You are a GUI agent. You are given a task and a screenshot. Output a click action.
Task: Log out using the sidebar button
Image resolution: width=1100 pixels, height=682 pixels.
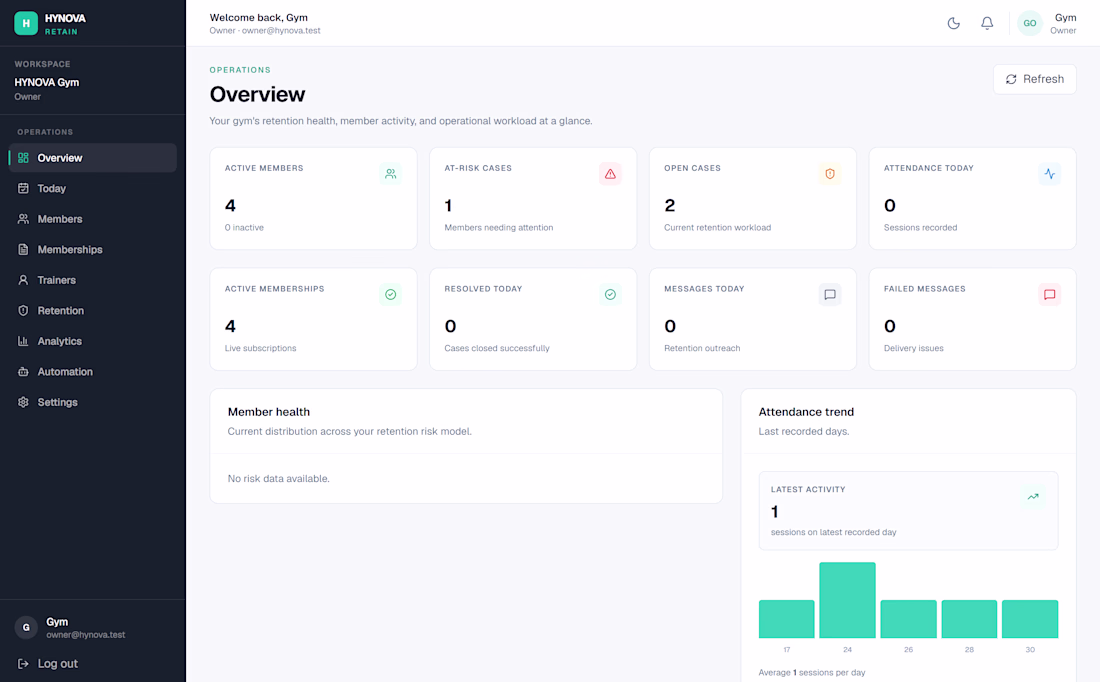pyautogui.click(x=48, y=664)
